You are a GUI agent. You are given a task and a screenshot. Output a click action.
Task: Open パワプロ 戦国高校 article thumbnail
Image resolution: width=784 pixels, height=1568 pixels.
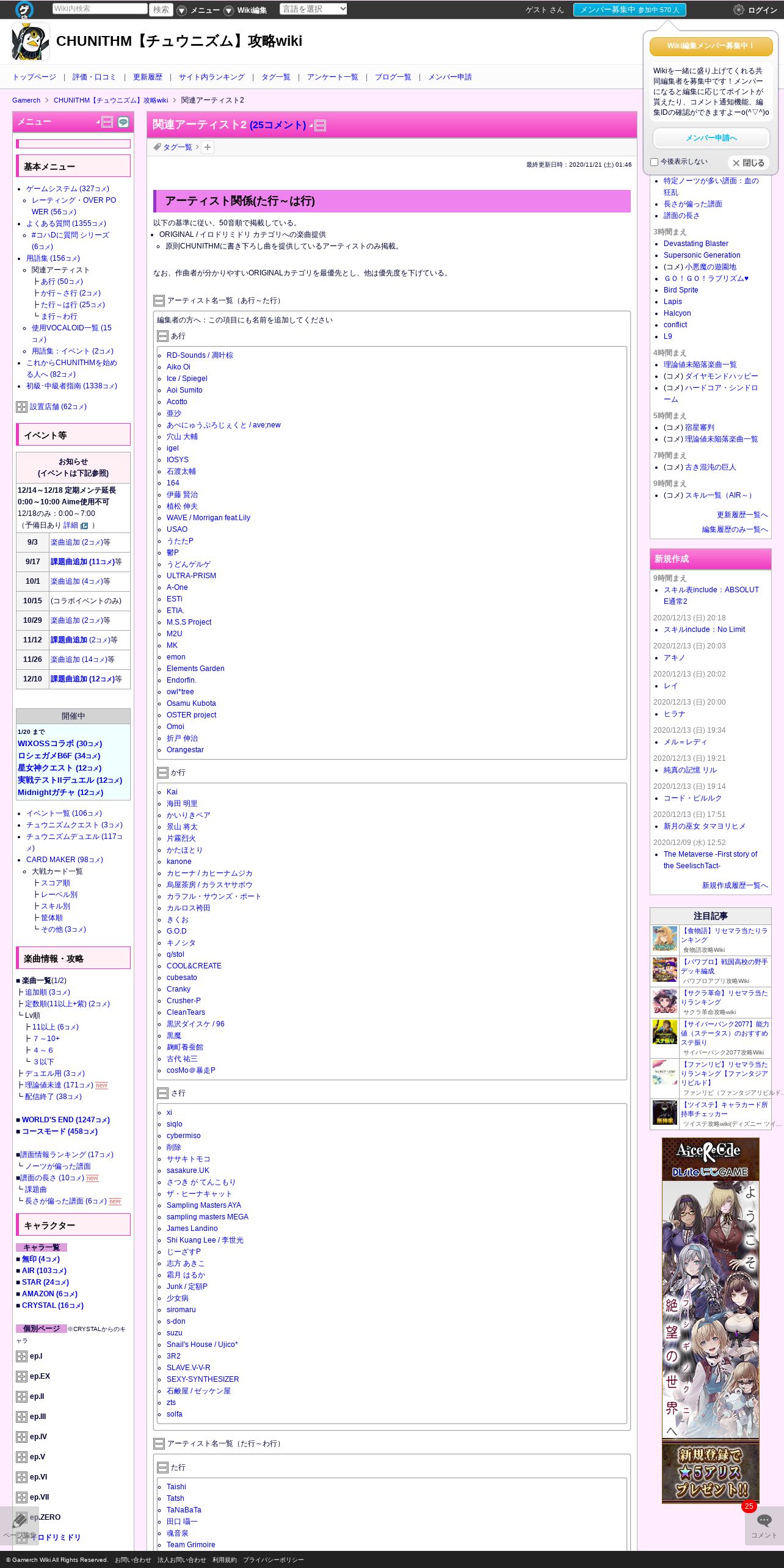click(665, 970)
